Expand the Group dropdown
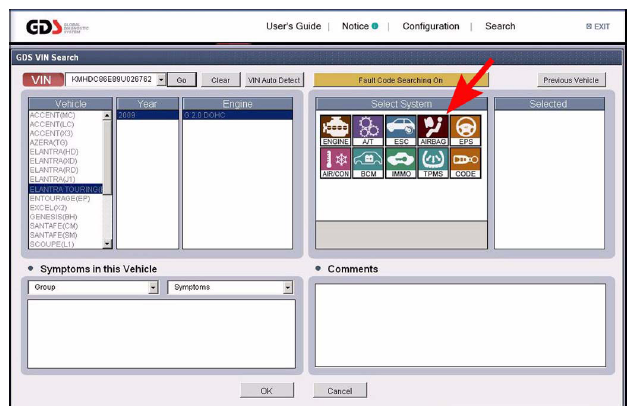Image resolution: width=636 pixels, height=415 pixels. 153,288
